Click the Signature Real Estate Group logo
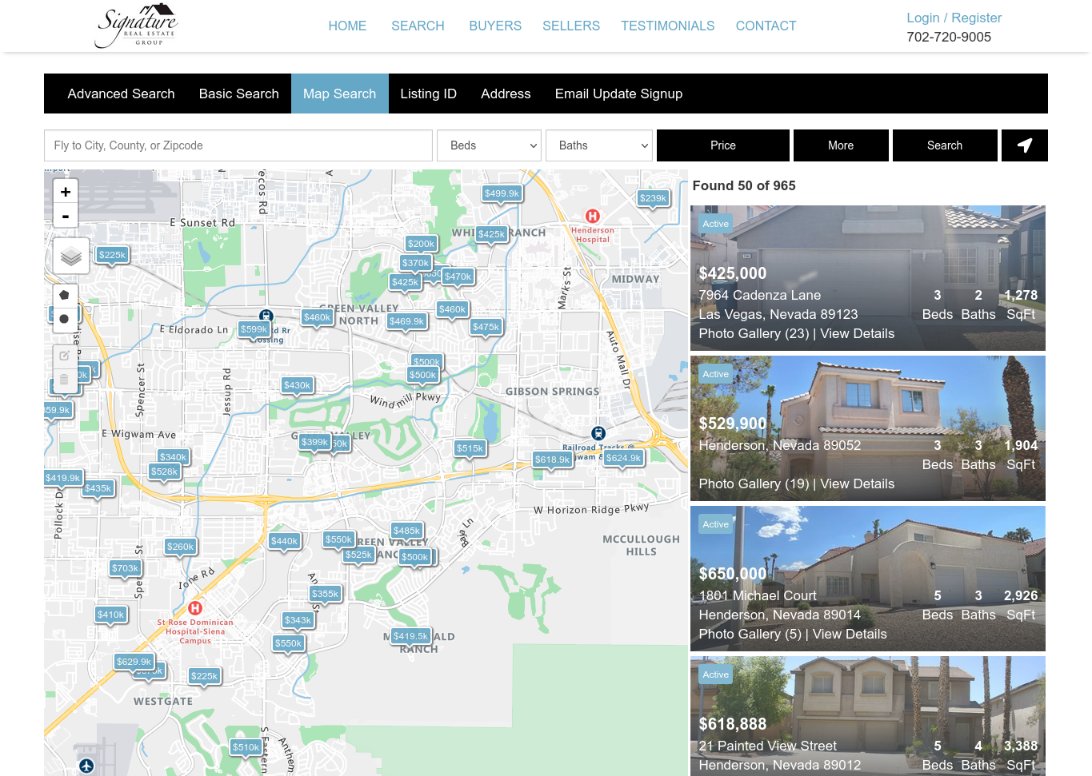 [138, 25]
